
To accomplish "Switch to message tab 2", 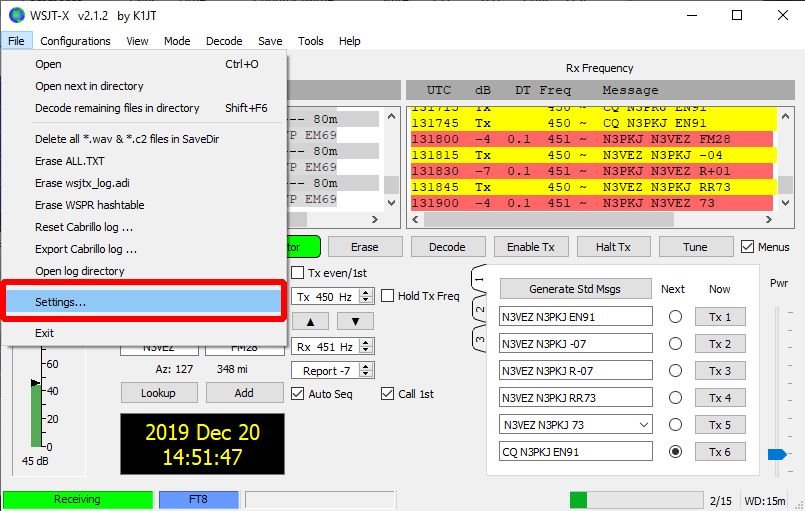I will 480,309.
